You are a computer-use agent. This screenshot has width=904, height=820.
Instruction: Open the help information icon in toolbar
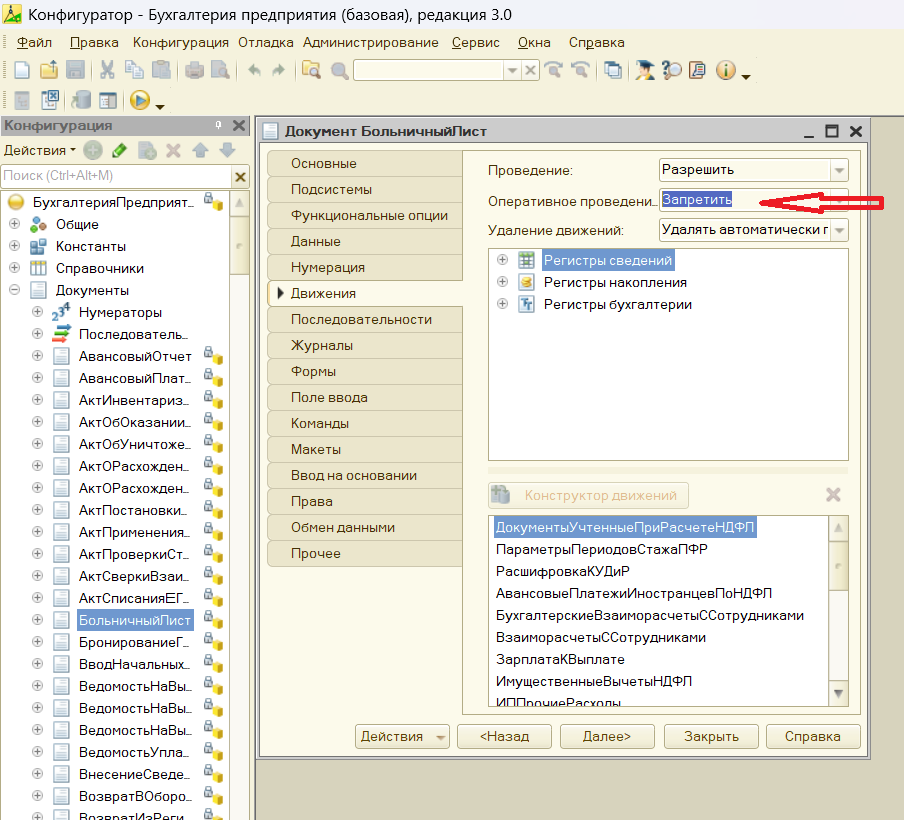[725, 70]
